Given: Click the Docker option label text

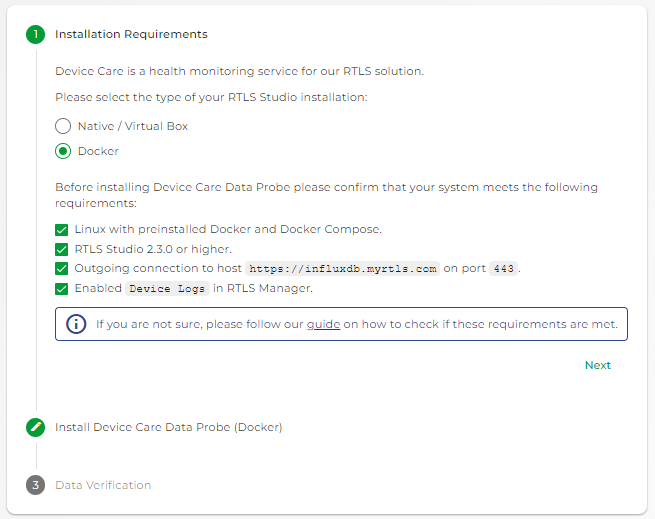Looking at the screenshot, I should 98,151.
